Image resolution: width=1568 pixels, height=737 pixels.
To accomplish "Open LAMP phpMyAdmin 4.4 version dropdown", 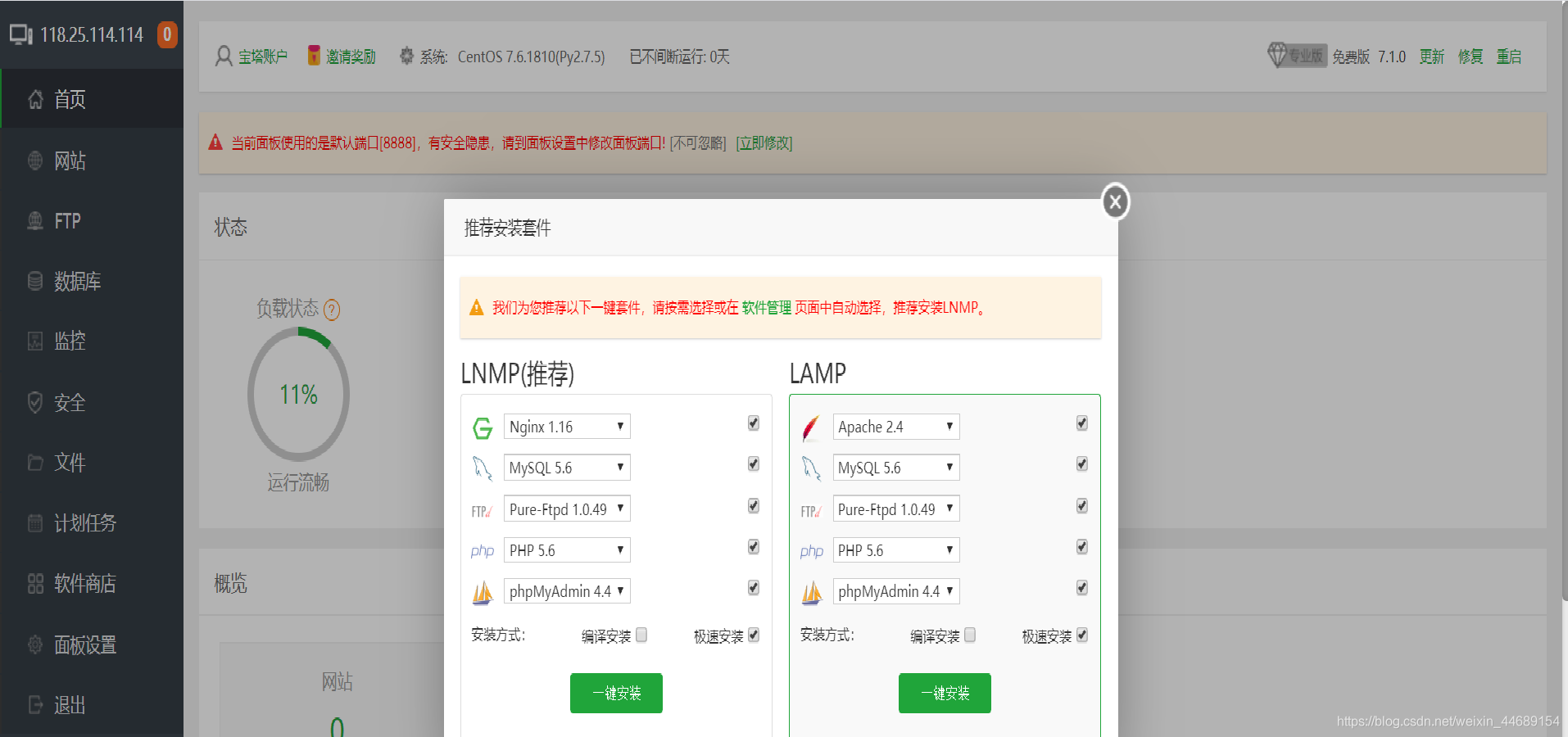I will coord(896,591).
